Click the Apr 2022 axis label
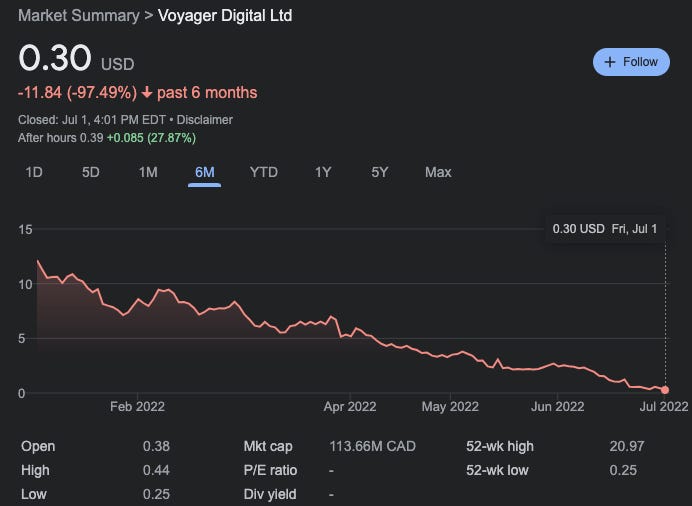The image size is (692, 506). [x=350, y=406]
